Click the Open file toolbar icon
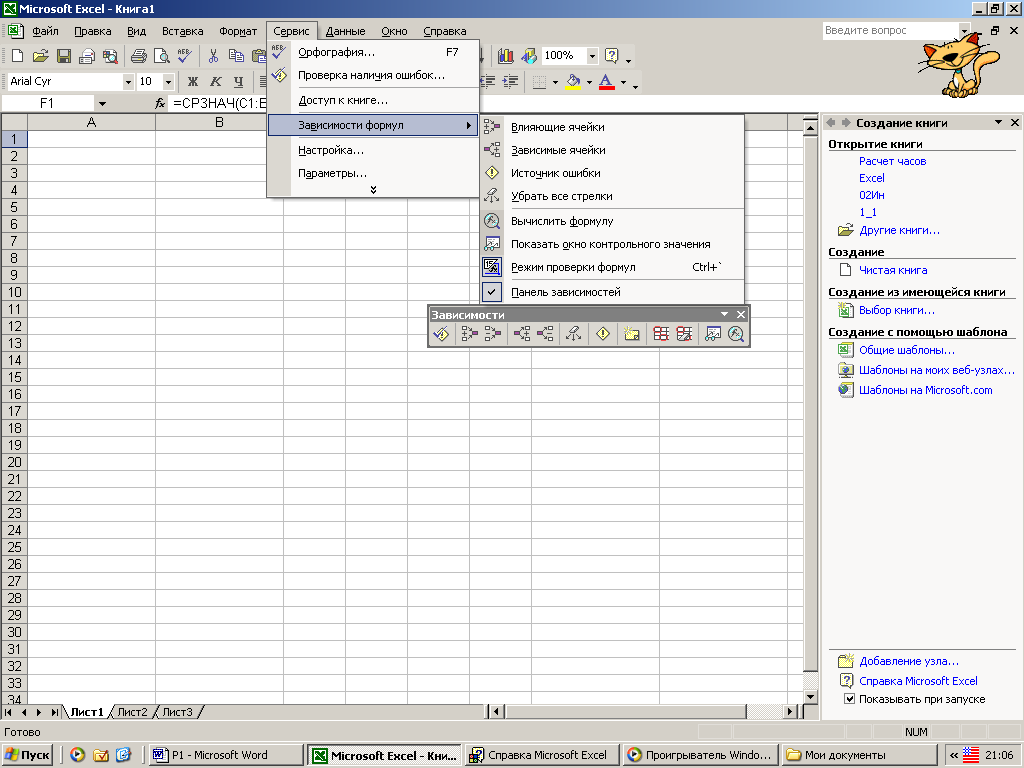The height and width of the screenshot is (768, 1024). (x=40, y=56)
